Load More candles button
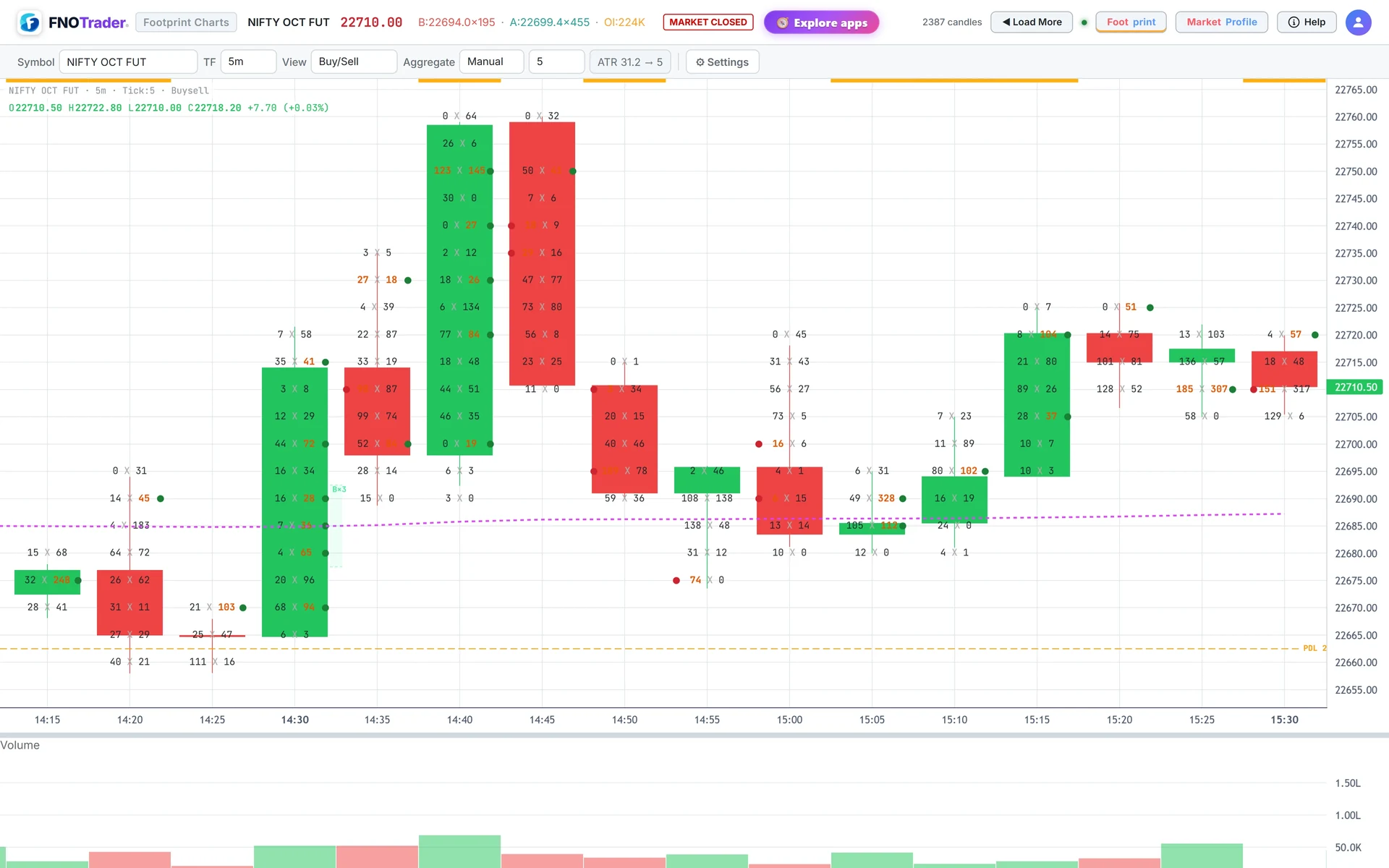 pos(1032,22)
